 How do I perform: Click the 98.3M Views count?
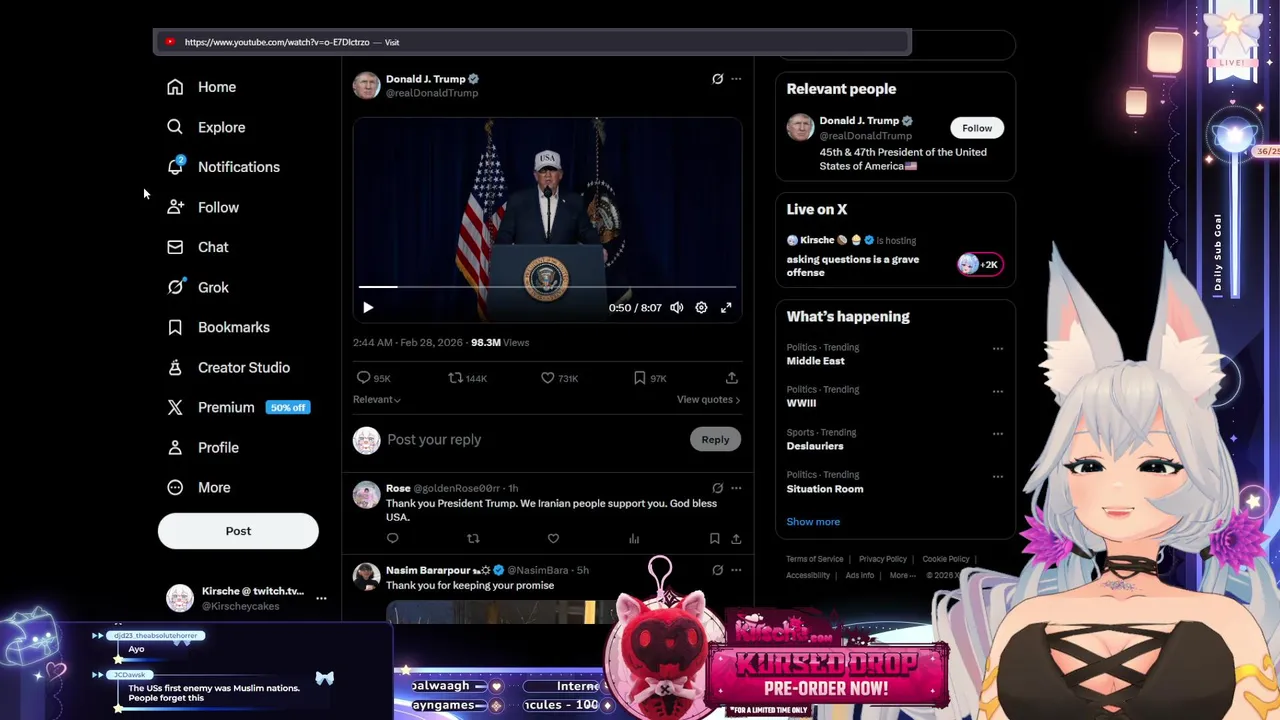click(500, 342)
